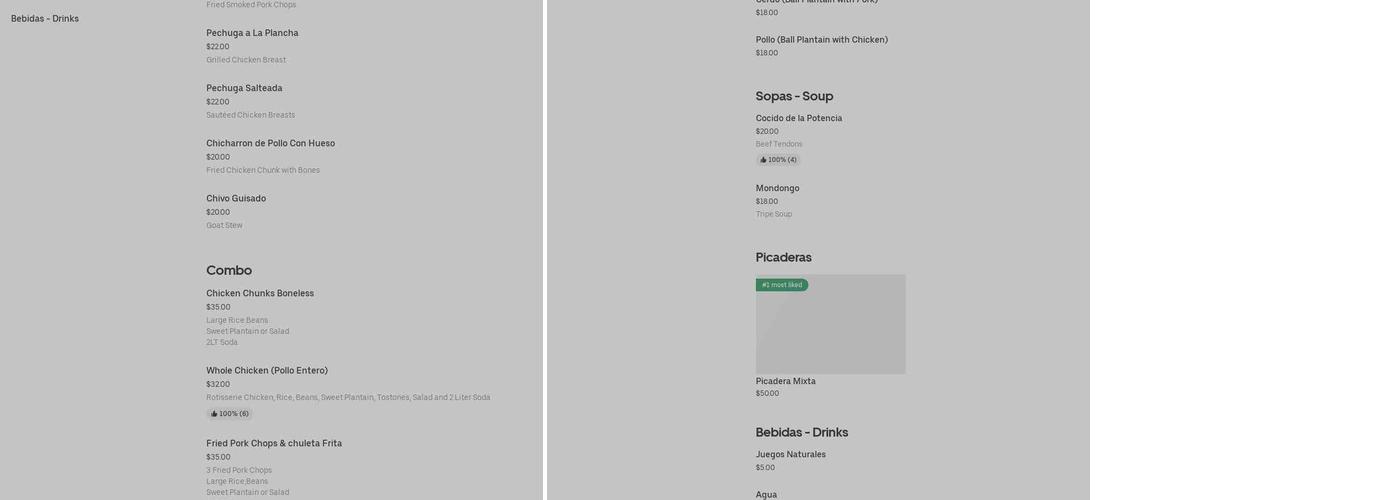The height and width of the screenshot is (500, 1400).
Task: Open the Cocido de la Potencia soup
Action: click(798, 118)
